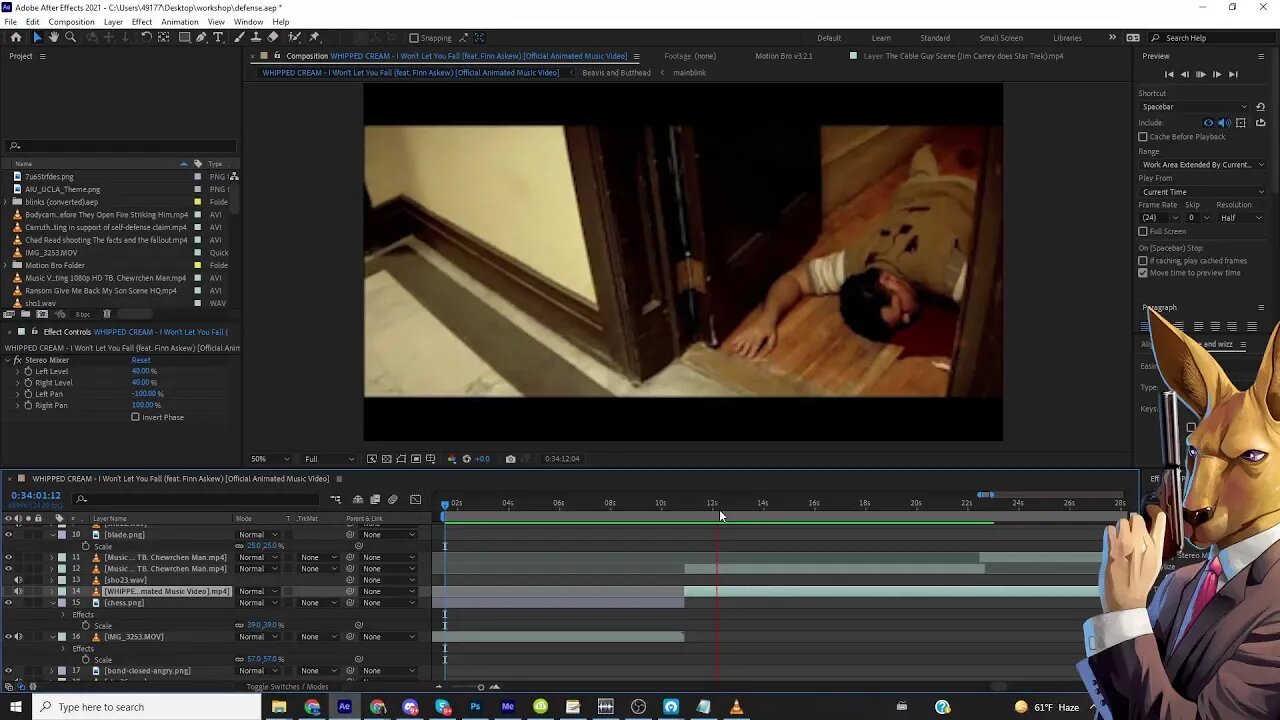Open the Layer menu

(x=113, y=22)
